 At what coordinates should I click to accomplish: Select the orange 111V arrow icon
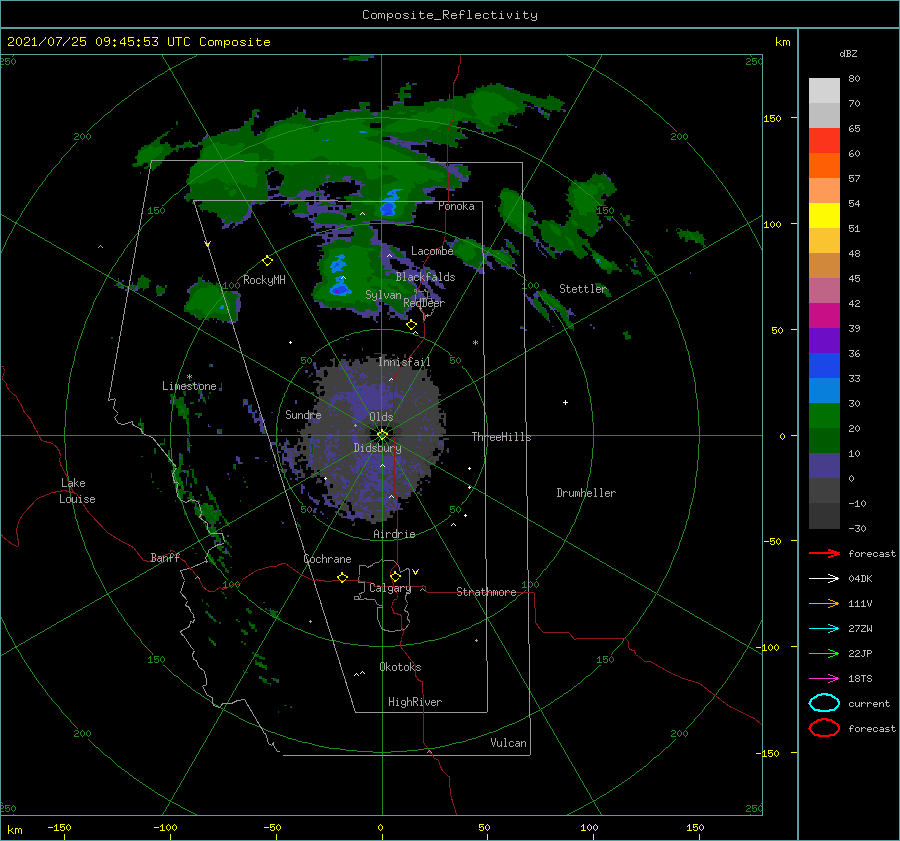[x=824, y=603]
